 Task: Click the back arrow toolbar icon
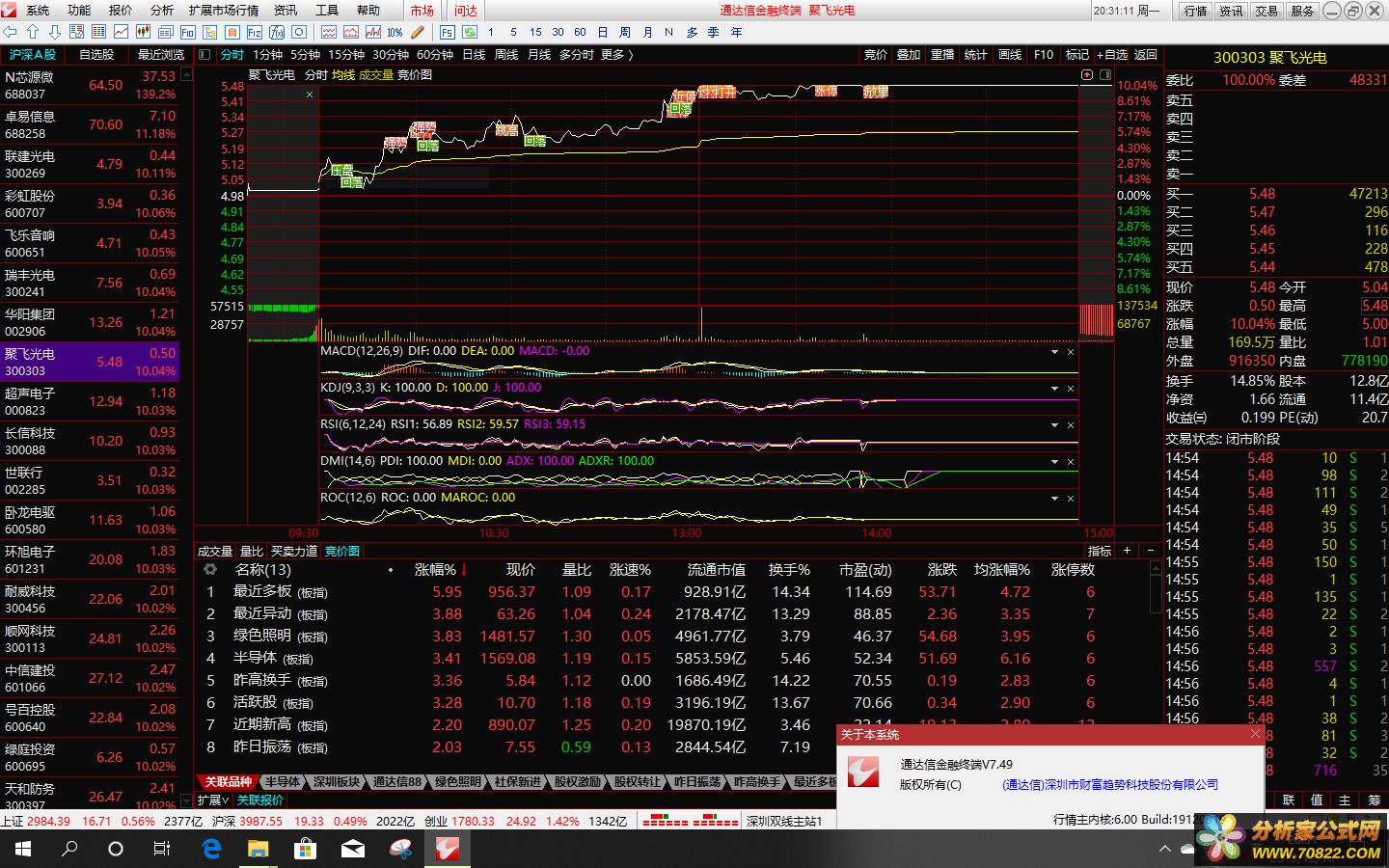coord(11,32)
